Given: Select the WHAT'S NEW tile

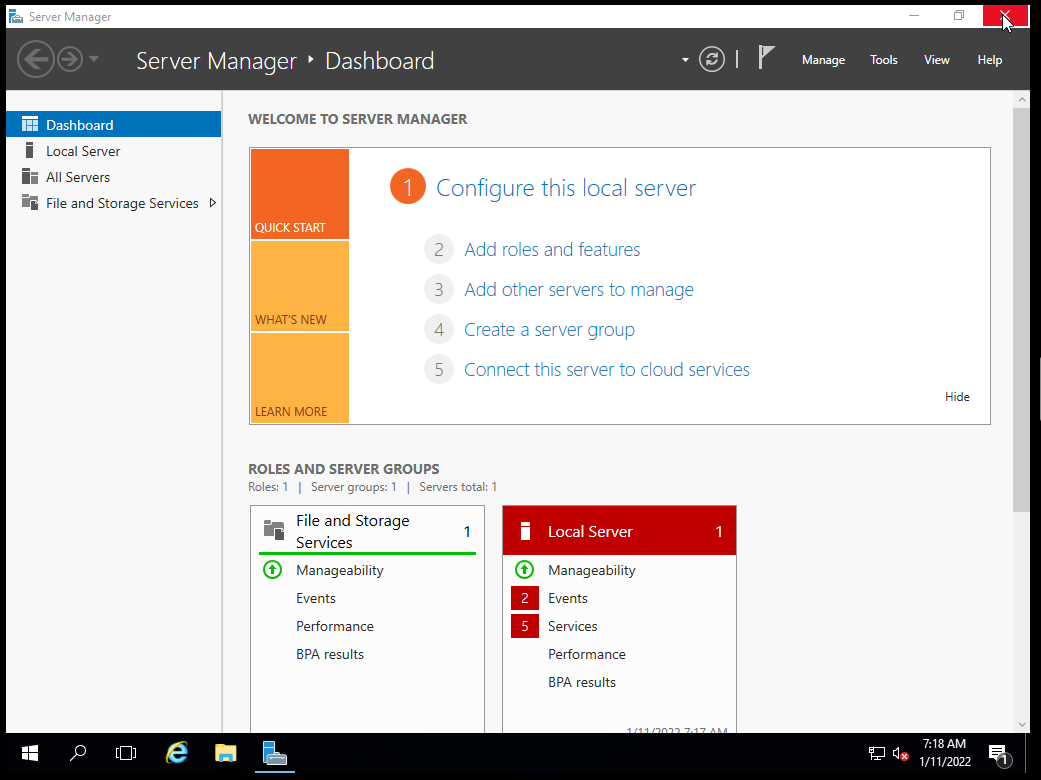Looking at the screenshot, I should point(300,286).
